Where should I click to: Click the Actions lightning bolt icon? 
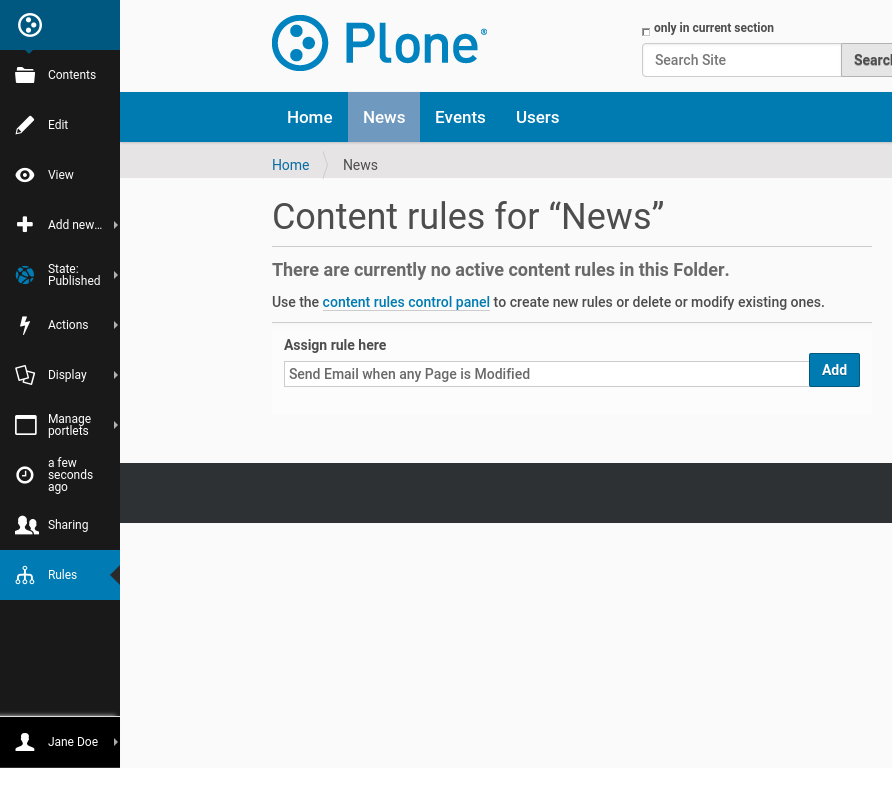coord(25,325)
